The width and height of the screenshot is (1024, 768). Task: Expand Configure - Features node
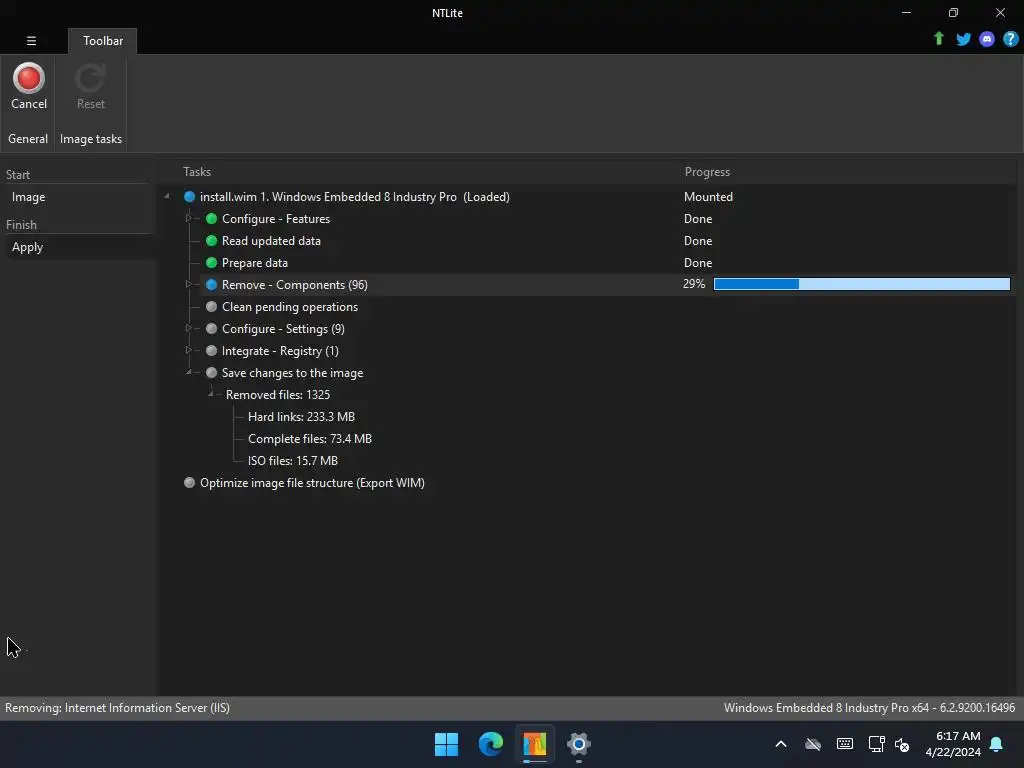(x=188, y=218)
